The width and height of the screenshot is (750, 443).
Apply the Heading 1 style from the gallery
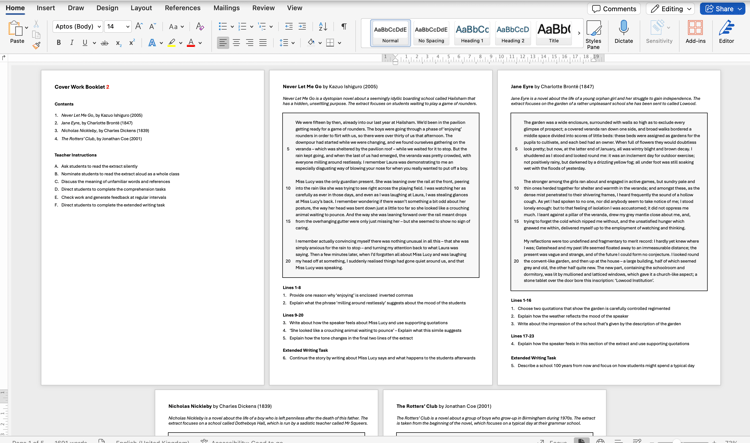[472, 33]
